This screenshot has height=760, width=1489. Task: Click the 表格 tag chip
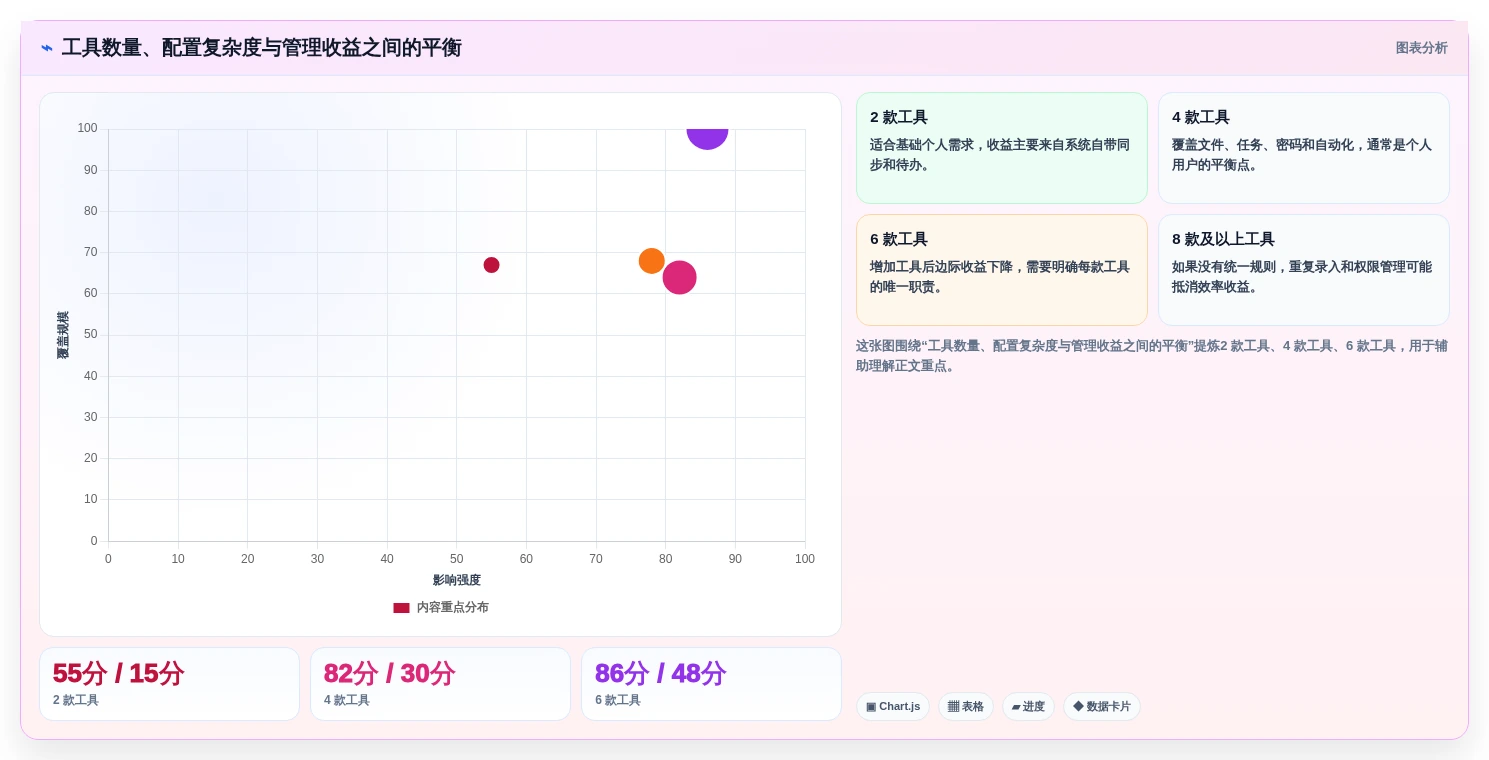(x=966, y=707)
